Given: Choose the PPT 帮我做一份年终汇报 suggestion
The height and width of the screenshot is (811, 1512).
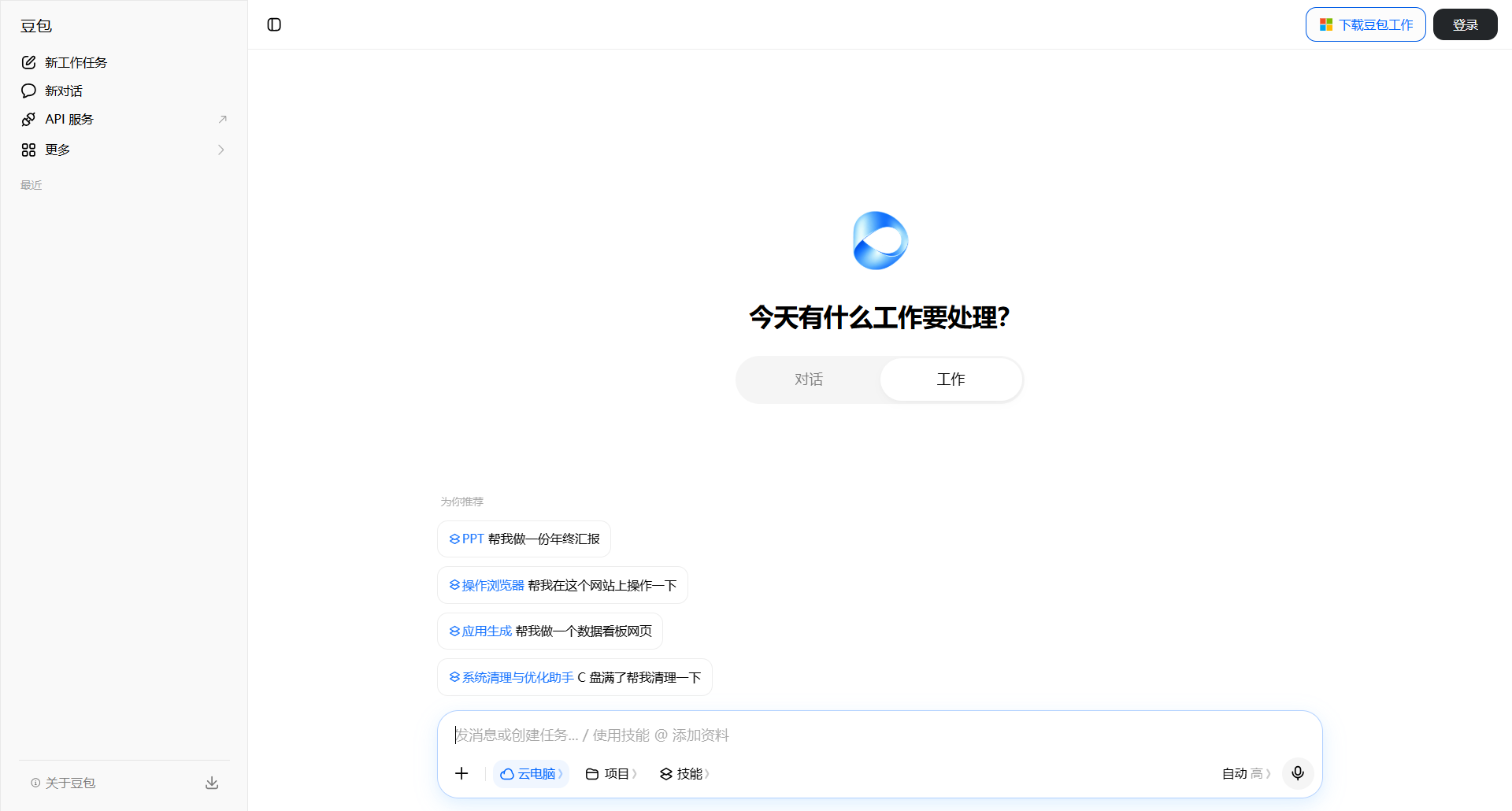Looking at the screenshot, I should [524, 539].
